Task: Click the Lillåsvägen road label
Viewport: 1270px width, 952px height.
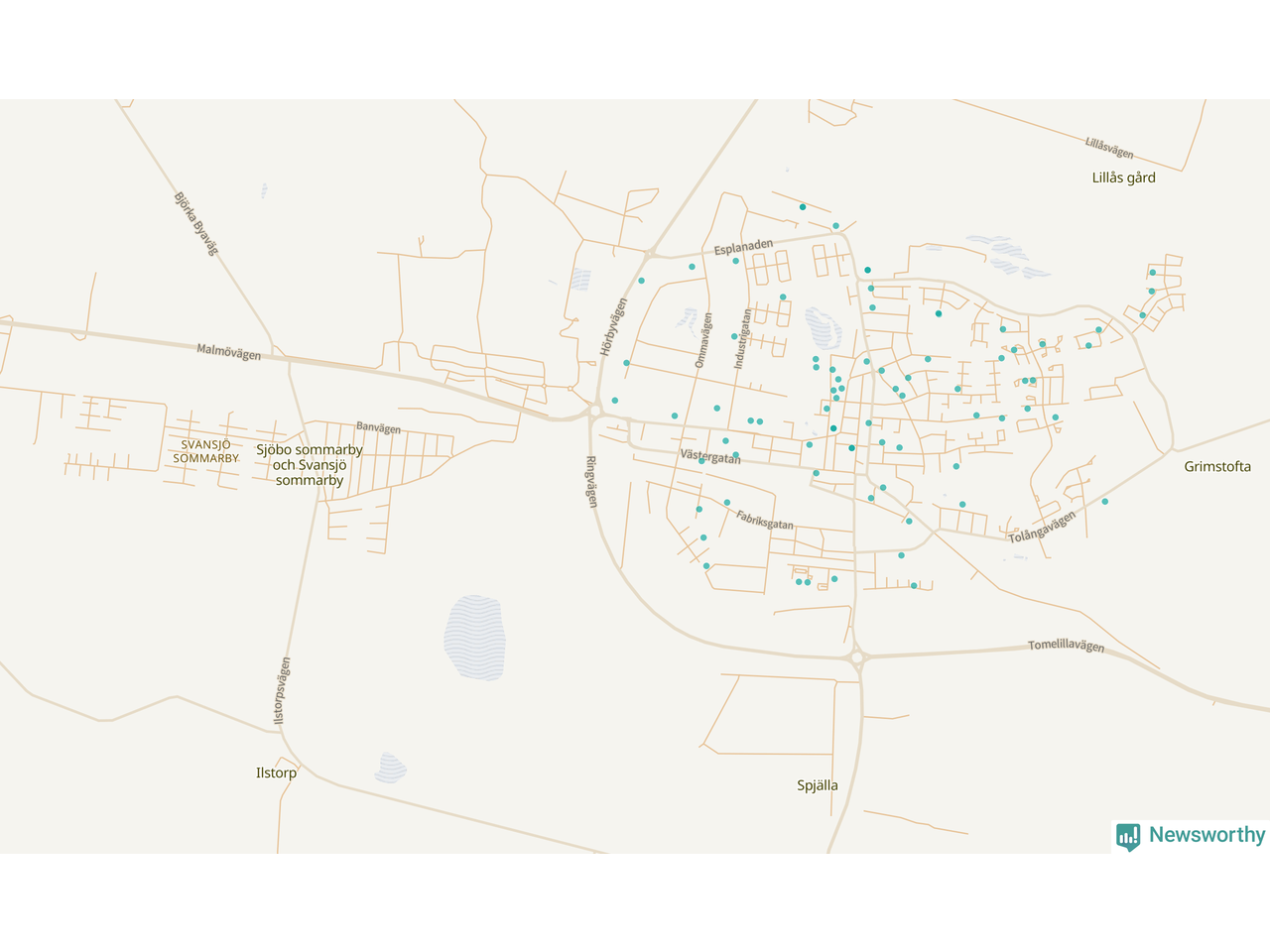Action: pos(1108,149)
